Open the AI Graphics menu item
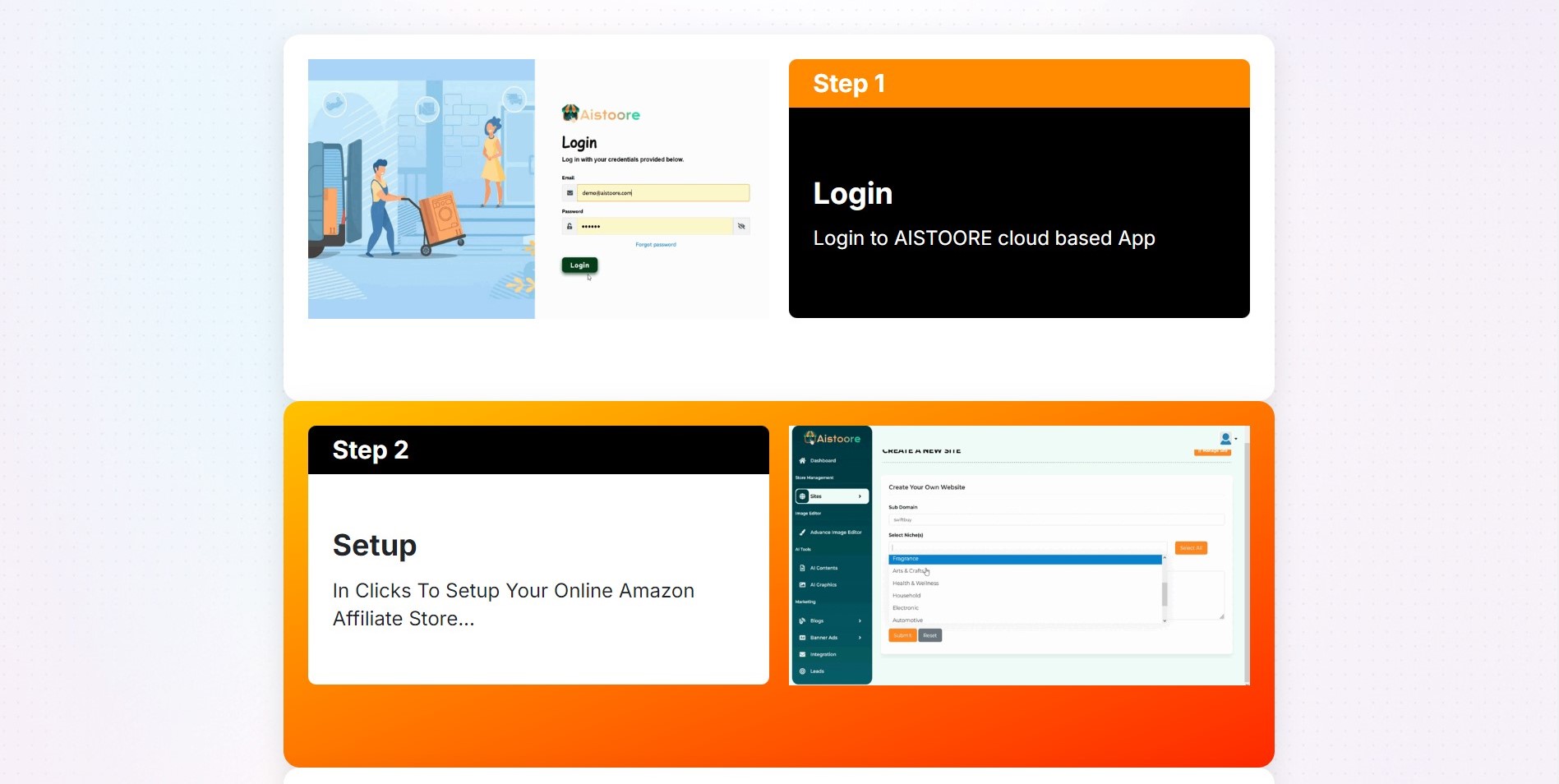Viewport: 1559px width, 784px height. [831, 585]
